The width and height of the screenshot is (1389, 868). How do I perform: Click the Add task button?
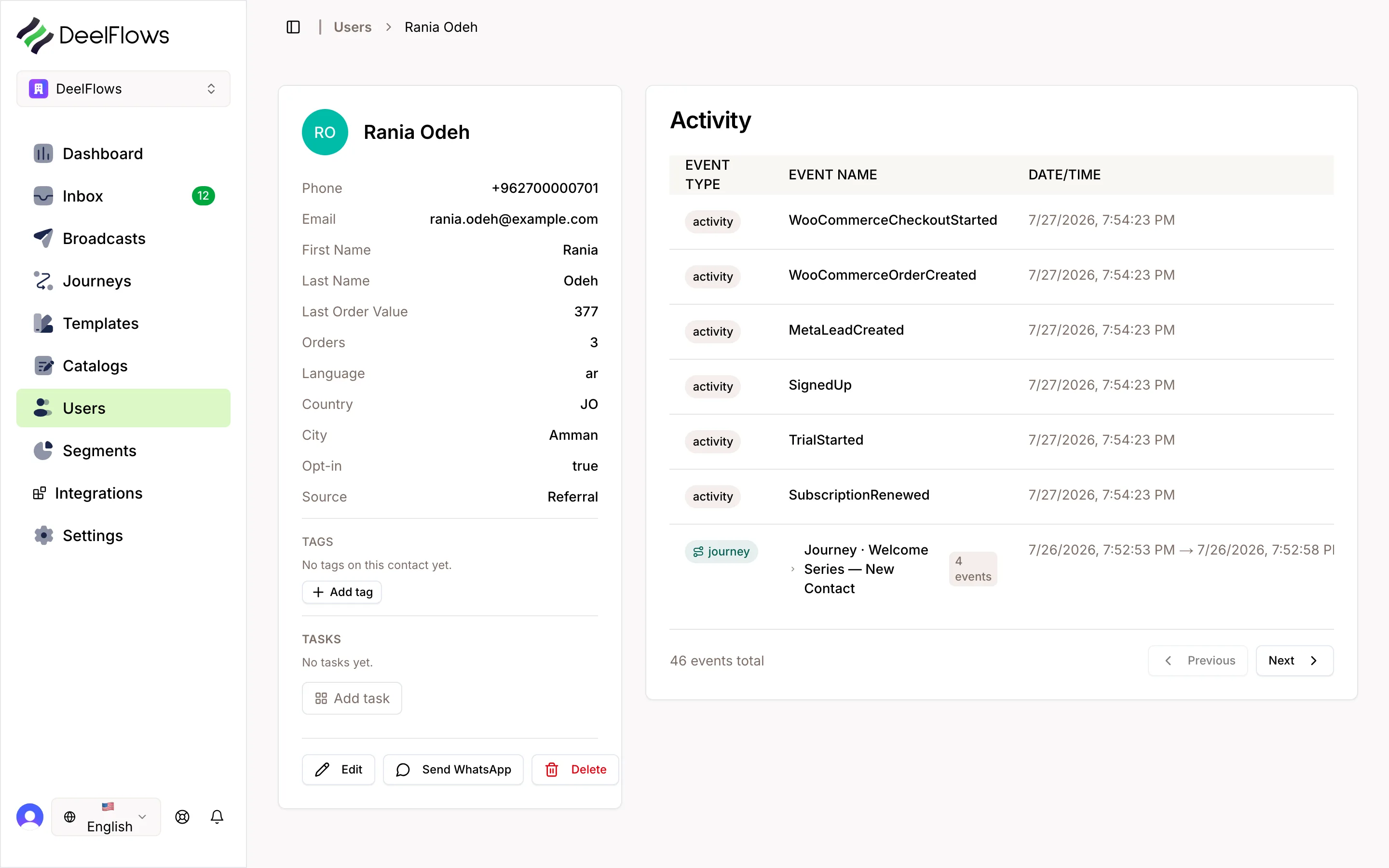[x=352, y=698]
